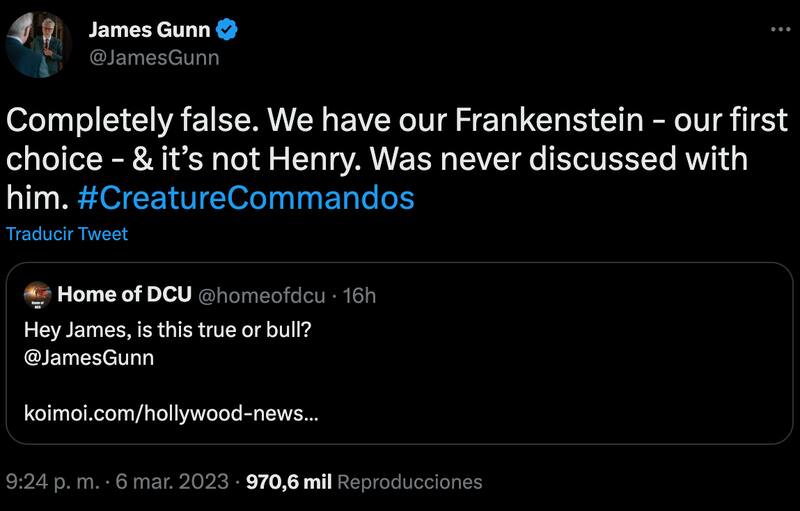This screenshot has height=511, width=800.
Task: Click Traducir Tweet to translate
Action: point(67,235)
